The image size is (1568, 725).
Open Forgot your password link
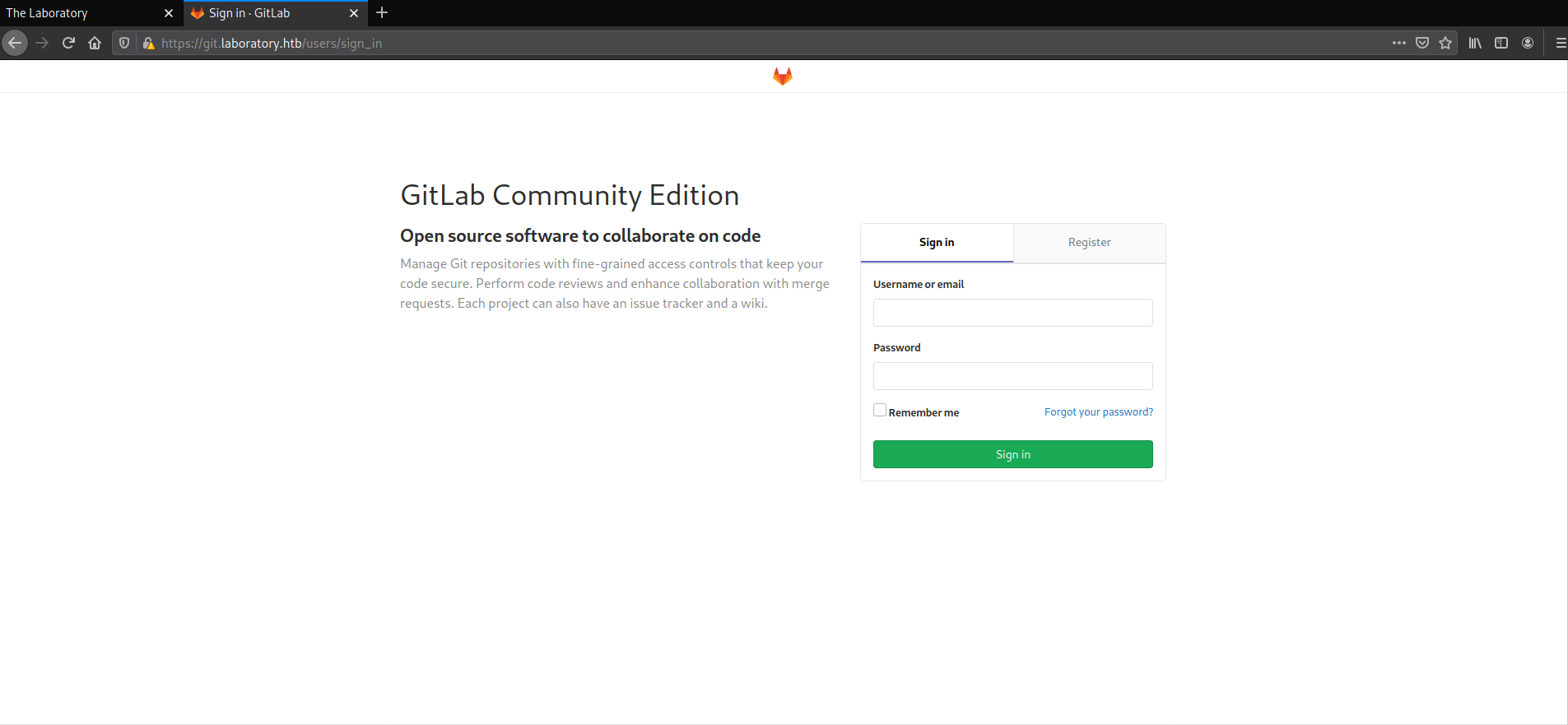tap(1098, 412)
